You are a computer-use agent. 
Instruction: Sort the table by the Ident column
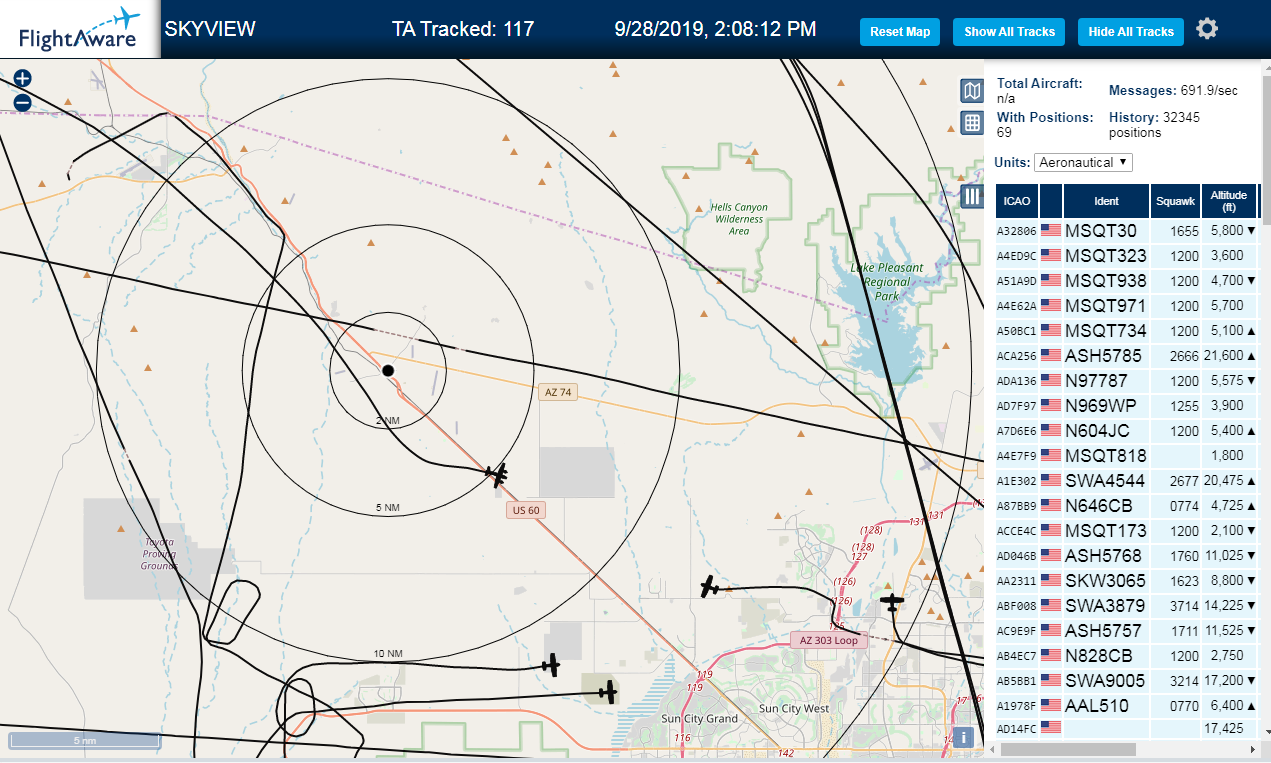pos(1107,201)
